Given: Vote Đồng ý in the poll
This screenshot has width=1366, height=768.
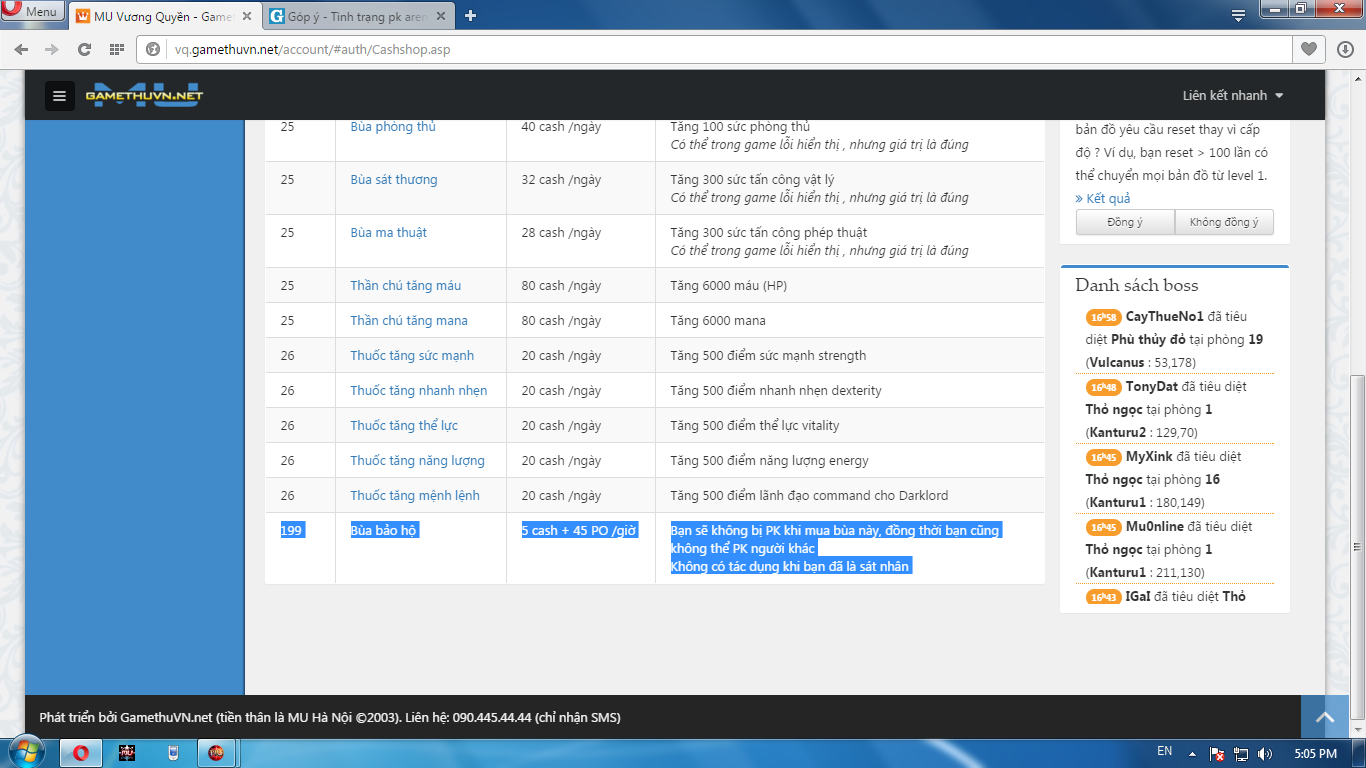Looking at the screenshot, I should (1125, 222).
